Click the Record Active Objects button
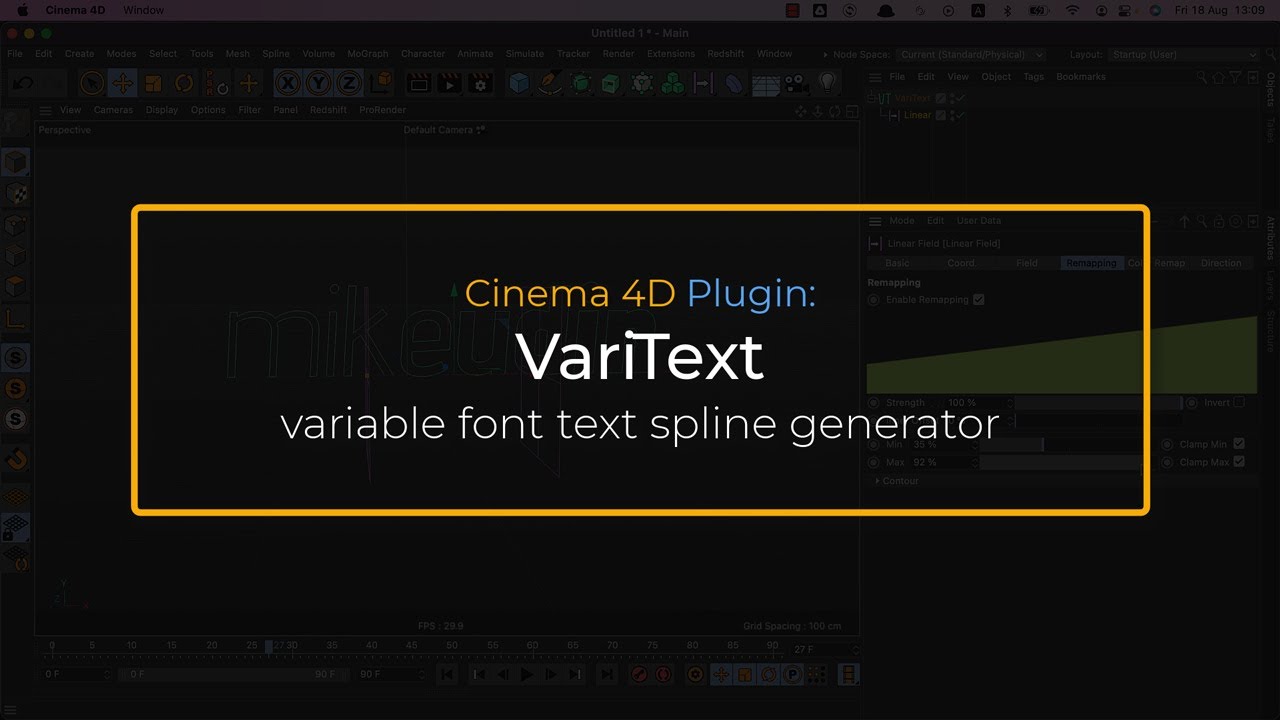1280x720 pixels. 639,675
